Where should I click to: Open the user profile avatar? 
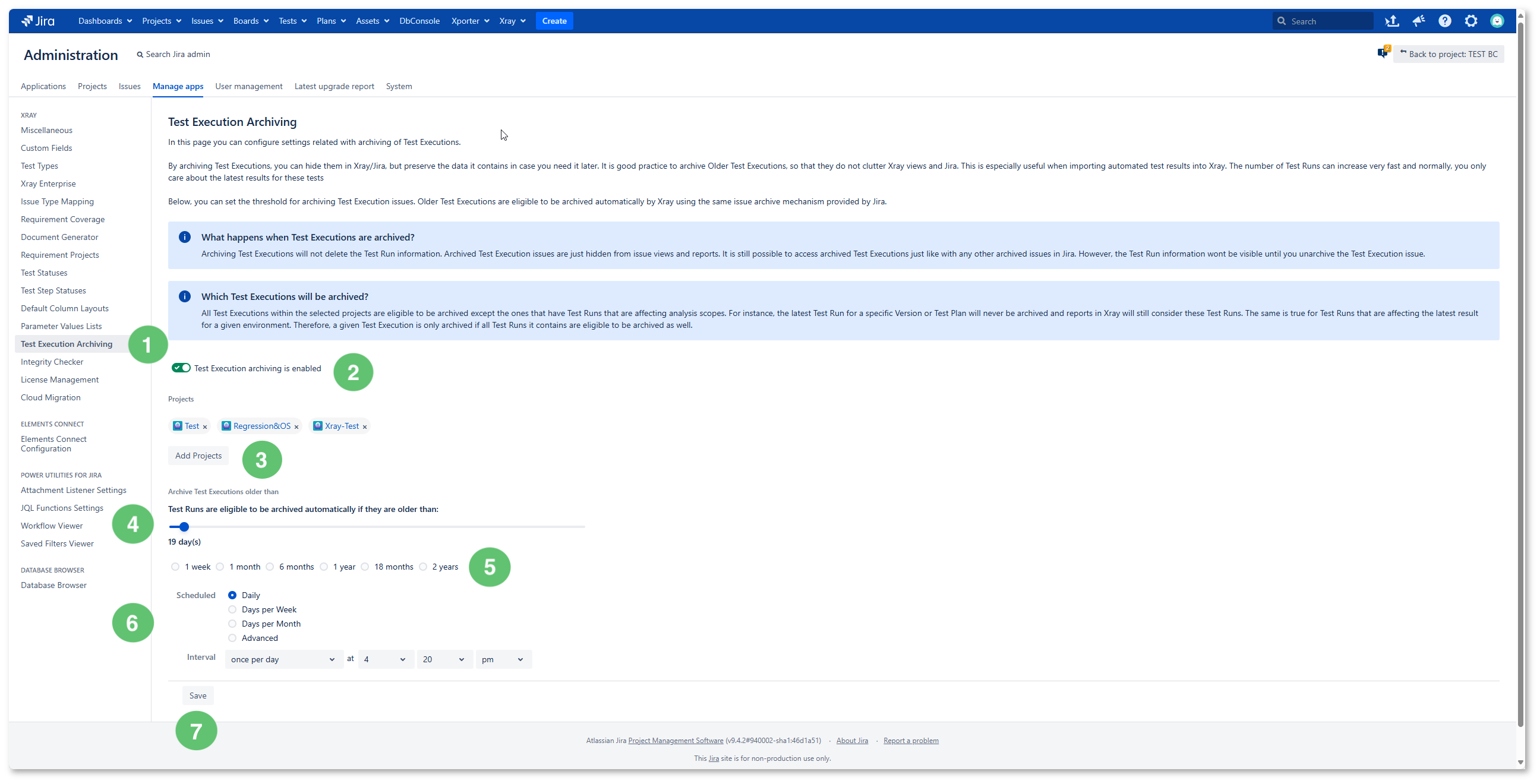point(1498,21)
